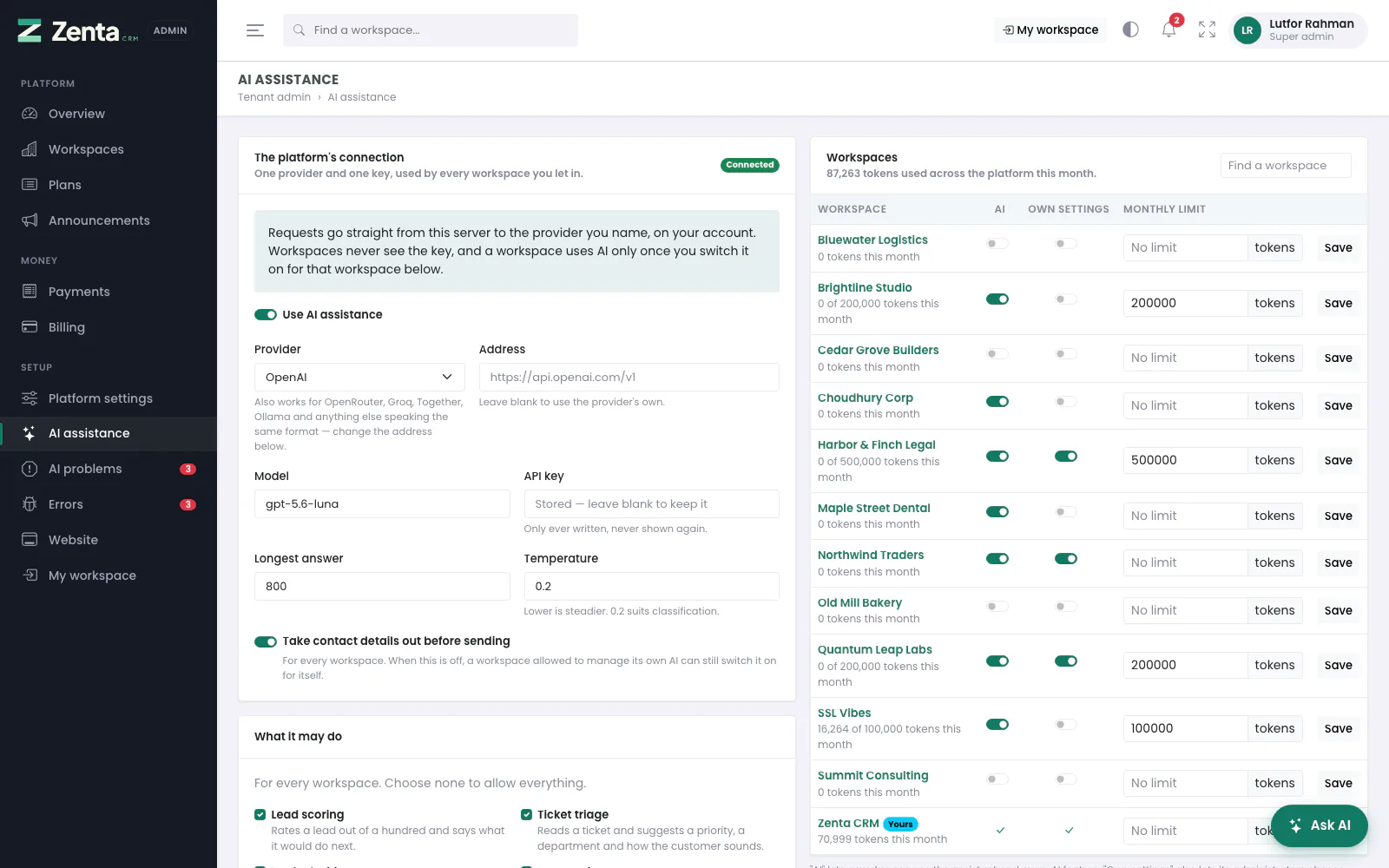1389x868 pixels.
Task: Enable AI for Bluewater Logistics
Action: click(997, 244)
